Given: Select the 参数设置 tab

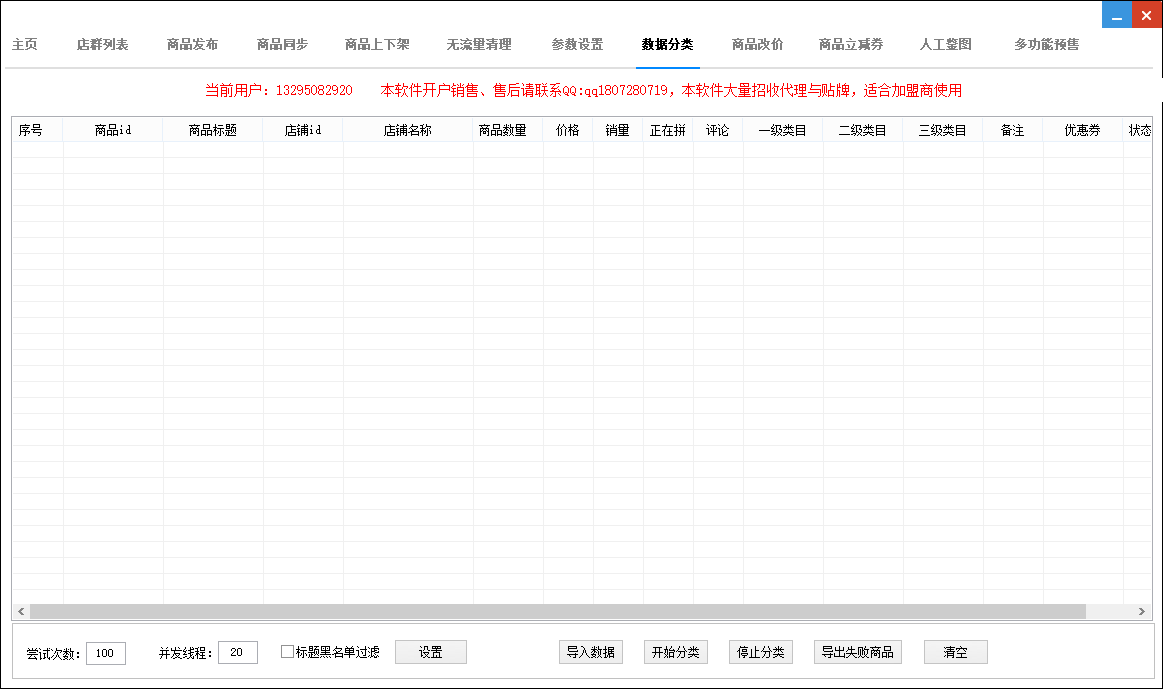Looking at the screenshot, I should [577, 45].
